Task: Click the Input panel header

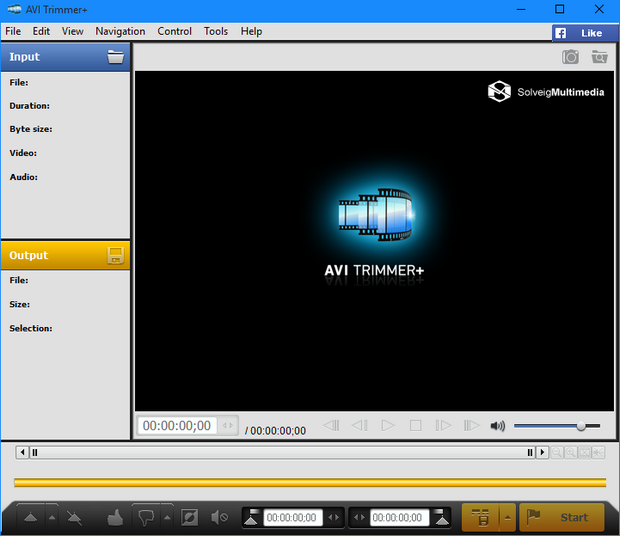Action: tap(65, 57)
